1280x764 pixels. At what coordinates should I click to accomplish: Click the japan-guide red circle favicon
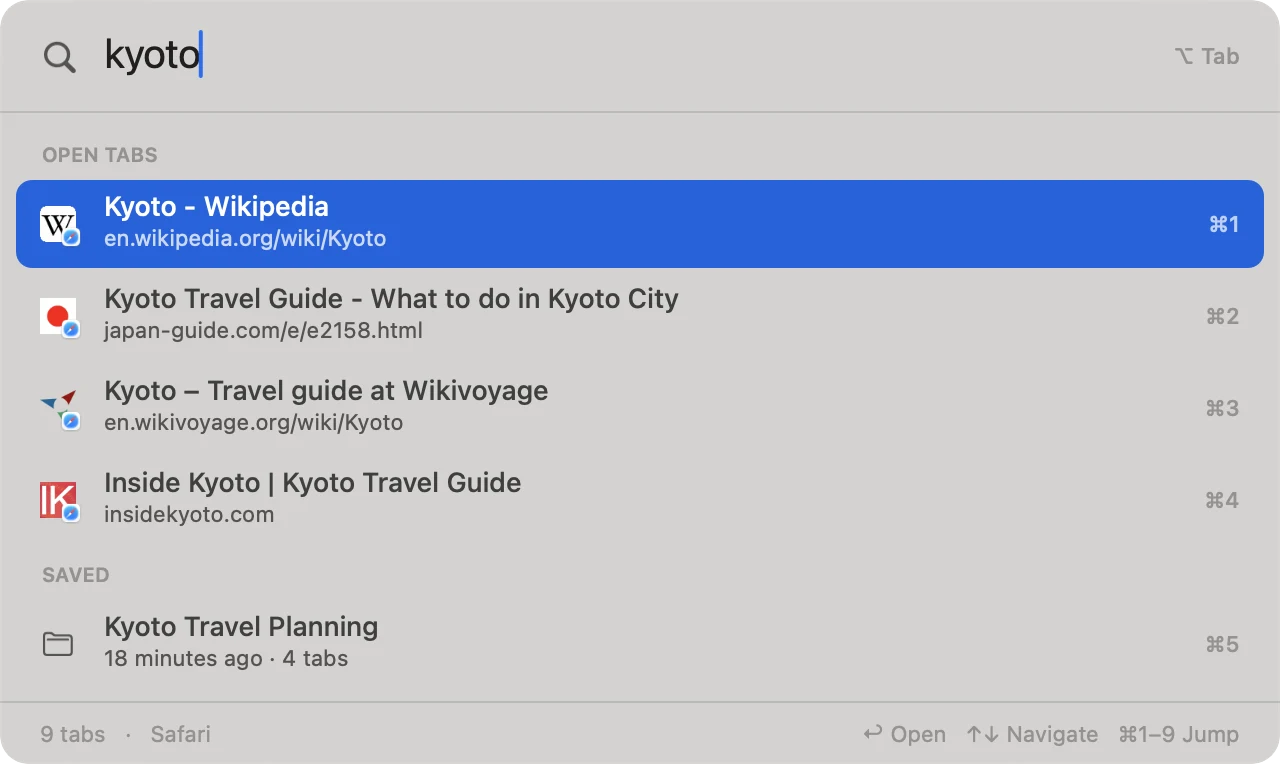pyautogui.click(x=58, y=316)
